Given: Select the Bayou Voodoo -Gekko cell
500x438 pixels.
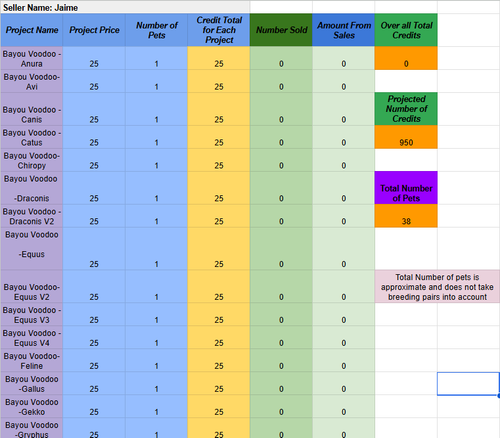Looking at the screenshot, I should 32,406.
